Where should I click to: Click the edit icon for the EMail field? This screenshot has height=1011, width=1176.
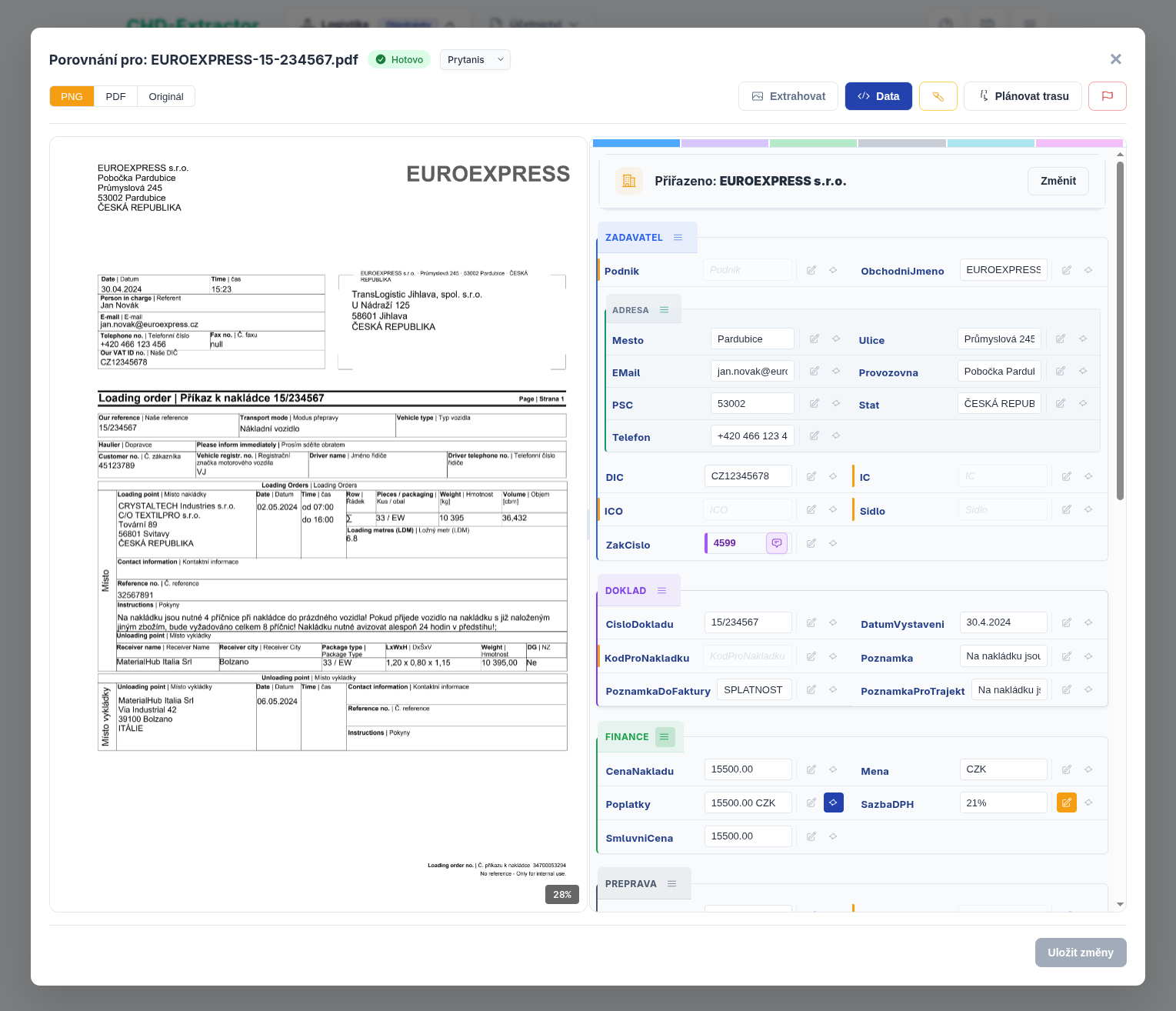pyautogui.click(x=815, y=371)
